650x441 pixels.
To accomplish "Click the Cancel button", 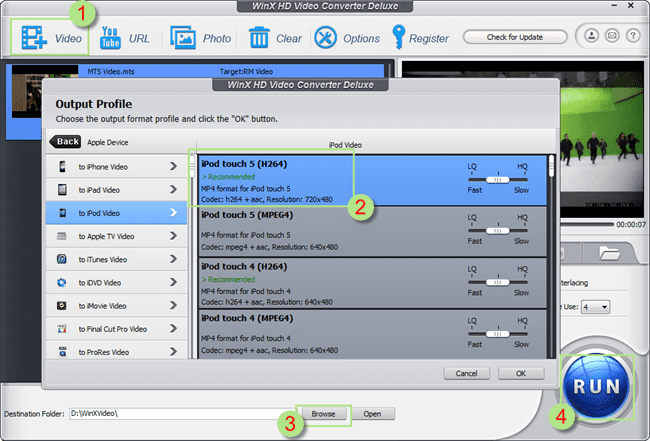I will 466,373.
